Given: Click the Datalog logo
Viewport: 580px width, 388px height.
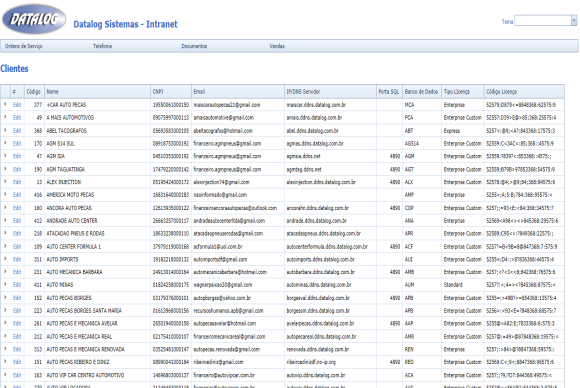Looking at the screenshot, I should 34,19.
